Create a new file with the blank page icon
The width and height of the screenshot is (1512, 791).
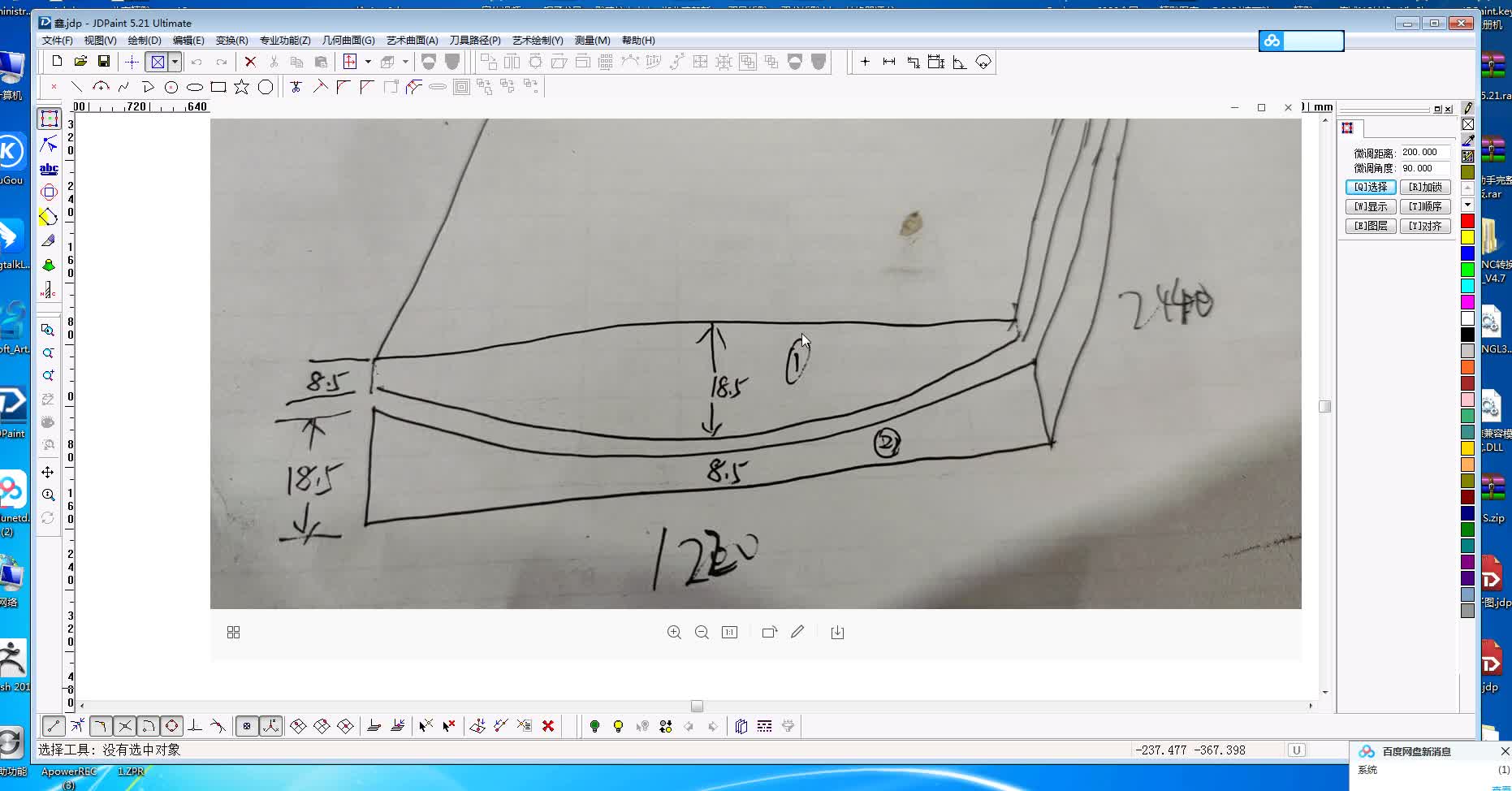[57, 62]
